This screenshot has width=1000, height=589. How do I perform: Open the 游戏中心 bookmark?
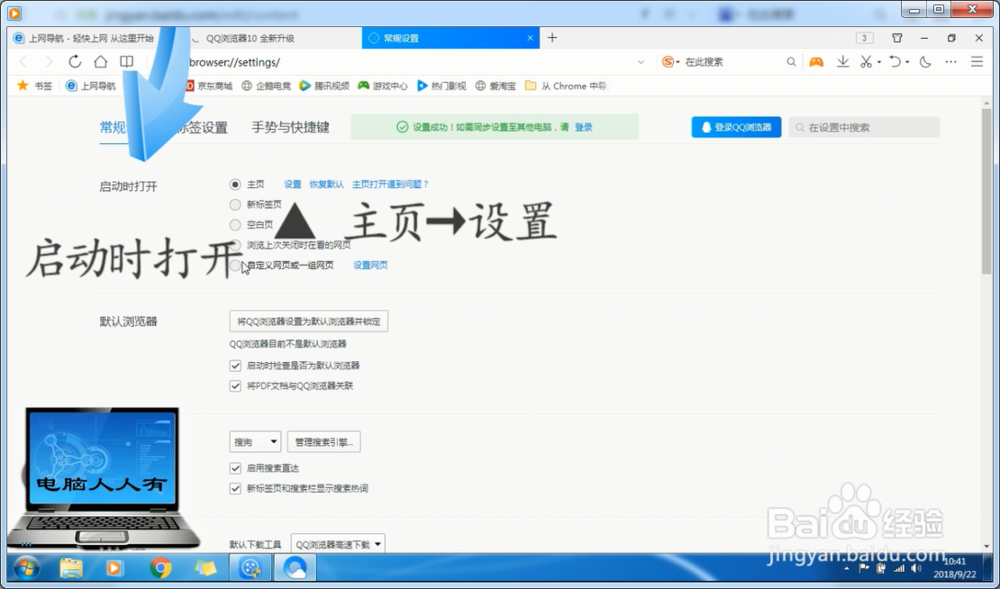[383, 85]
